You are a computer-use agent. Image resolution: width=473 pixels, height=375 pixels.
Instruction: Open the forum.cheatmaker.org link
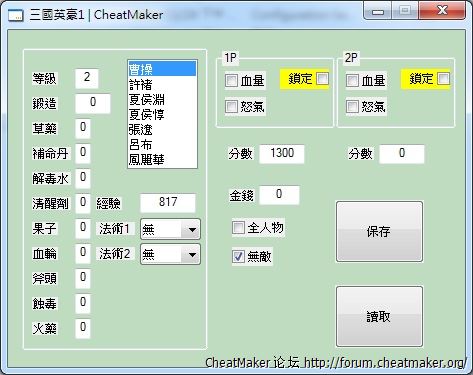(x=385, y=362)
